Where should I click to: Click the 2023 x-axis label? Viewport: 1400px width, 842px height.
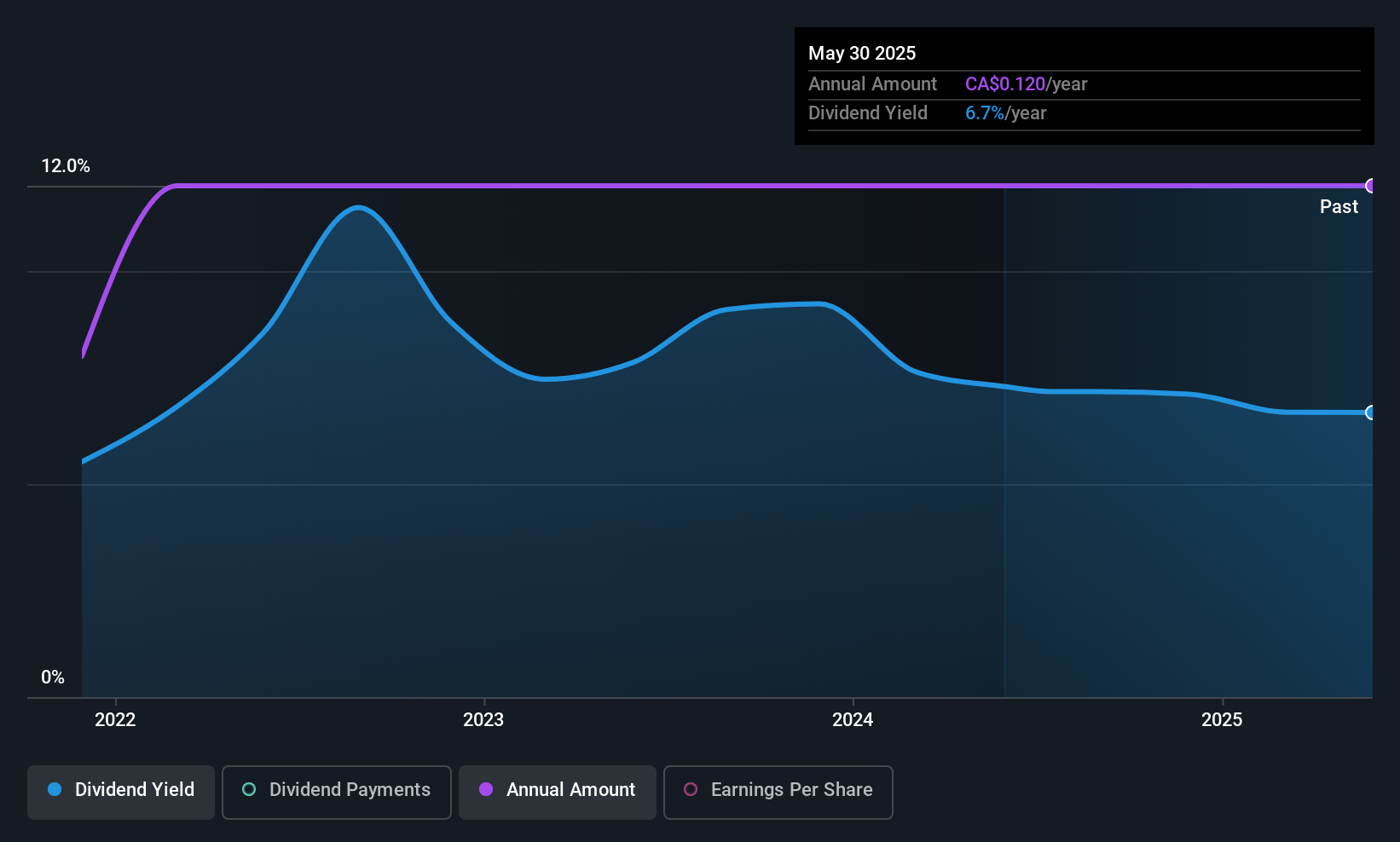pos(483,719)
